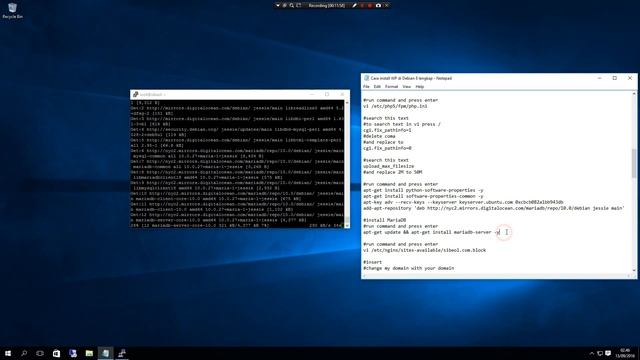
Task: Open the Recycle Bin desktop icon
Action: 12,10
